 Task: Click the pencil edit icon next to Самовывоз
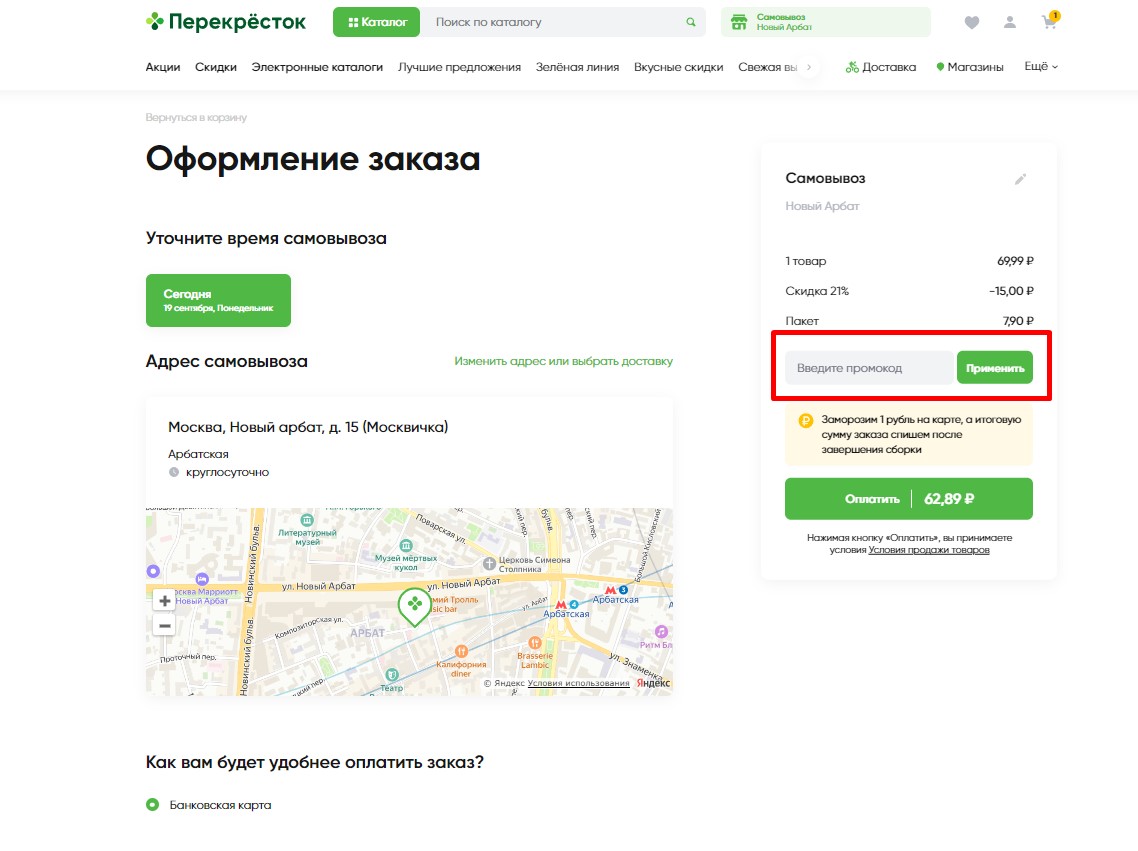1020,178
